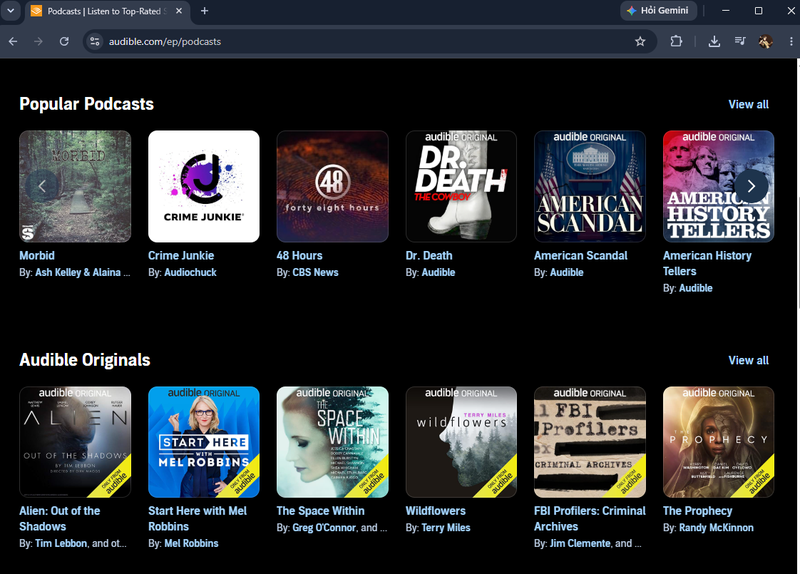Click the Audiochuck author link

[190, 272]
